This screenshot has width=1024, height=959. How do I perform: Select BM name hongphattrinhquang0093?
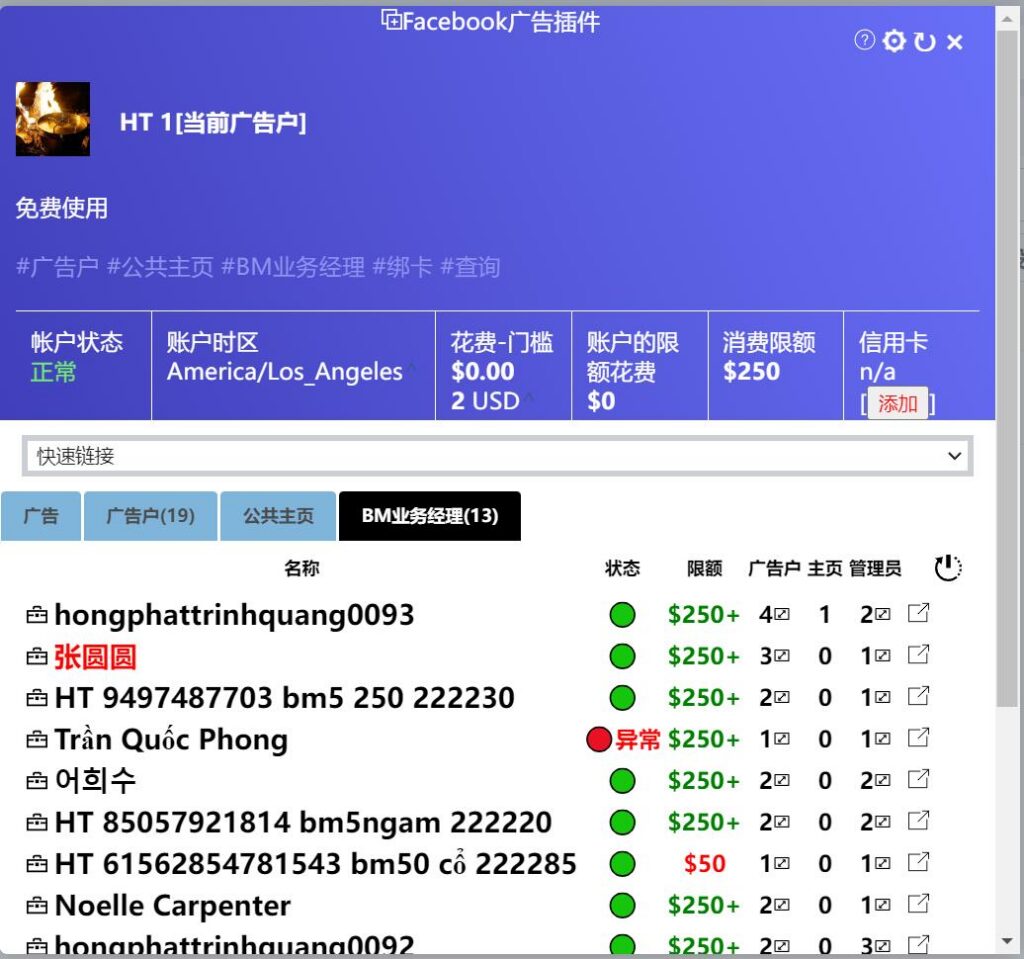pos(234,615)
